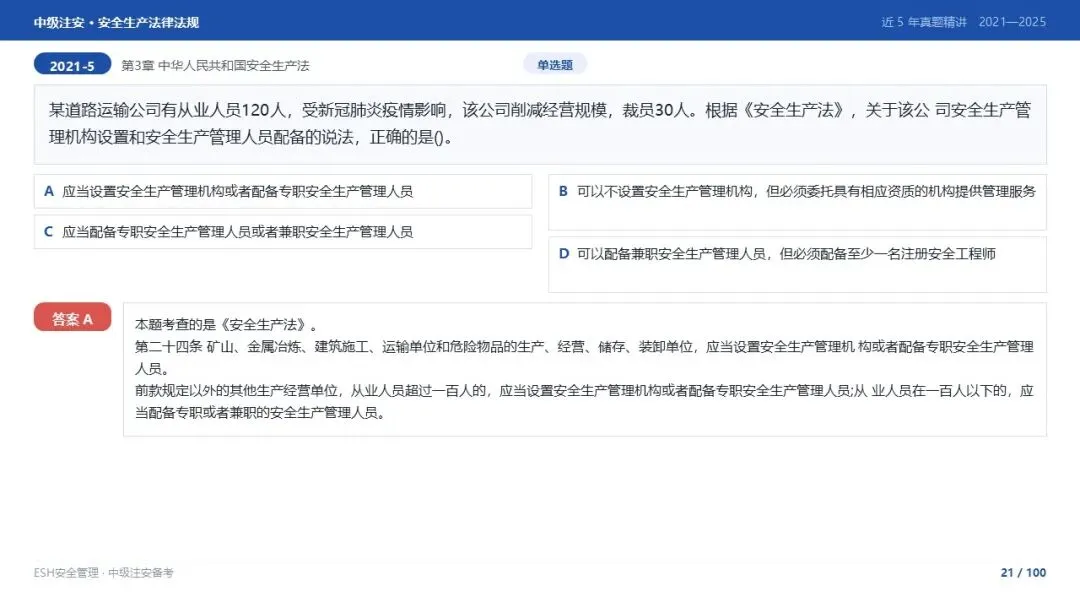Click explanation paragraph starting 前款规定以外的其他生产经营单位
The width and height of the screenshot is (1080, 608).
[x=584, y=401]
